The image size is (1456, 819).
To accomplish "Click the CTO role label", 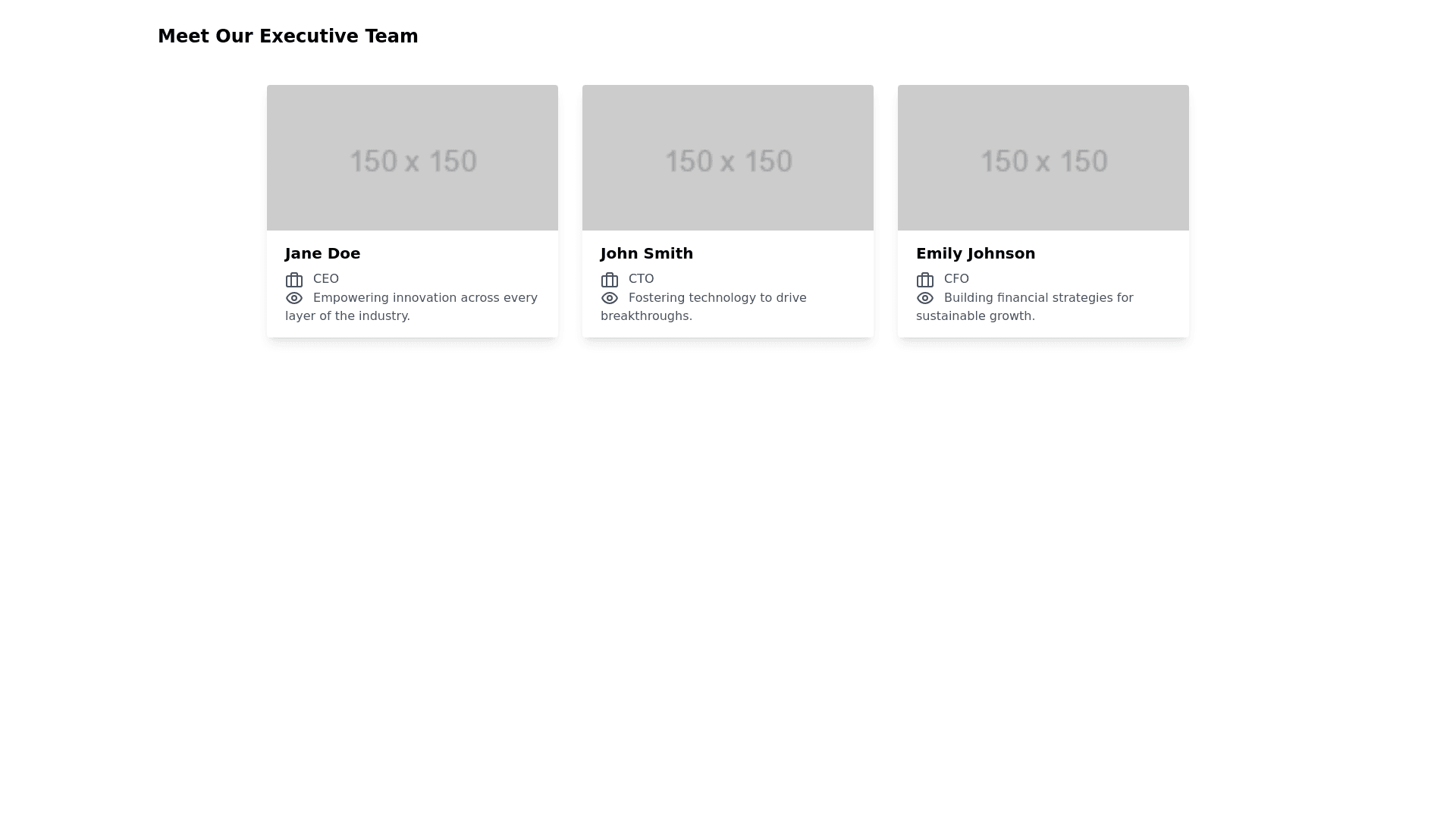I will pos(642,278).
